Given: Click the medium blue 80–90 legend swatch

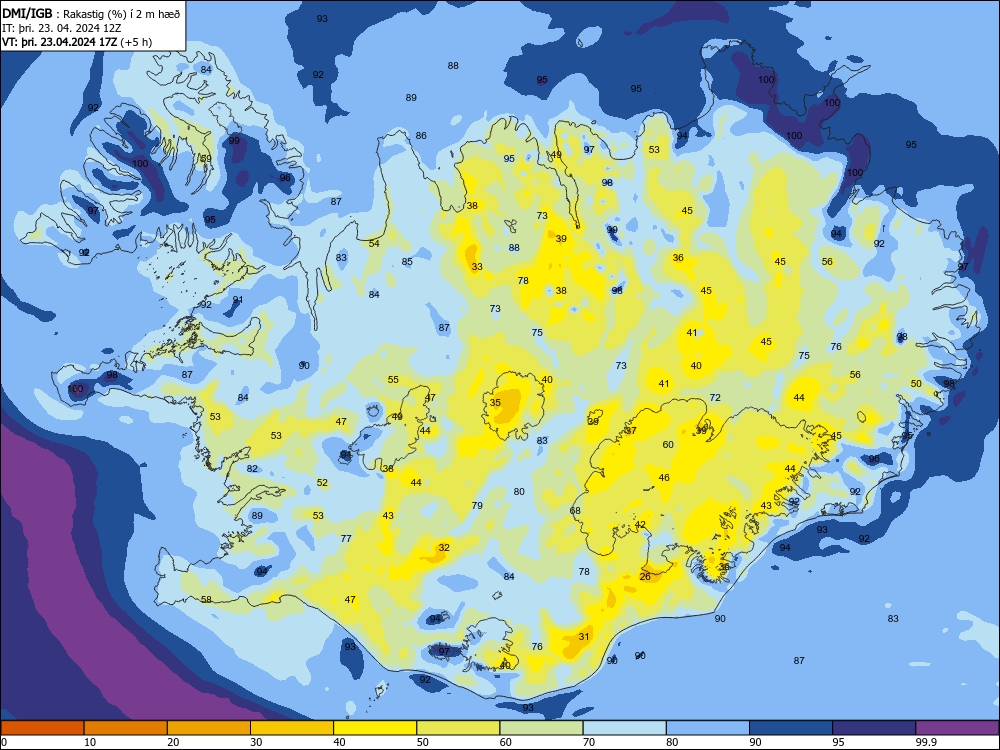Looking at the screenshot, I should coord(708,728).
